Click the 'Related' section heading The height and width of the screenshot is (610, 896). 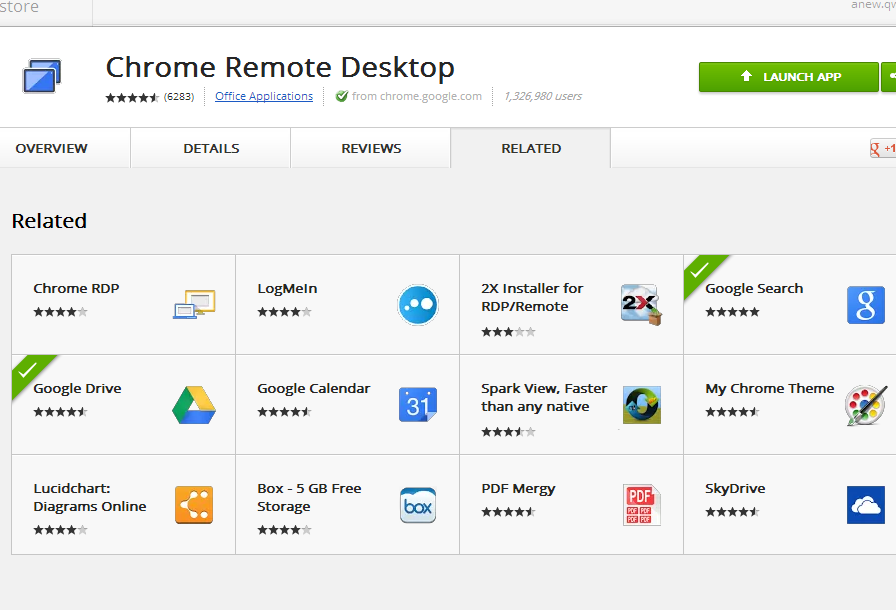point(49,221)
